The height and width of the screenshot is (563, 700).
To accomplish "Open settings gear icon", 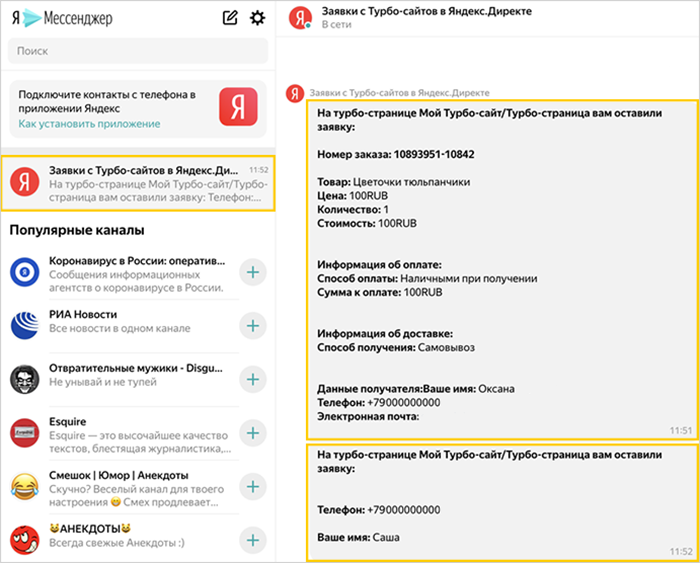I will 257,18.
